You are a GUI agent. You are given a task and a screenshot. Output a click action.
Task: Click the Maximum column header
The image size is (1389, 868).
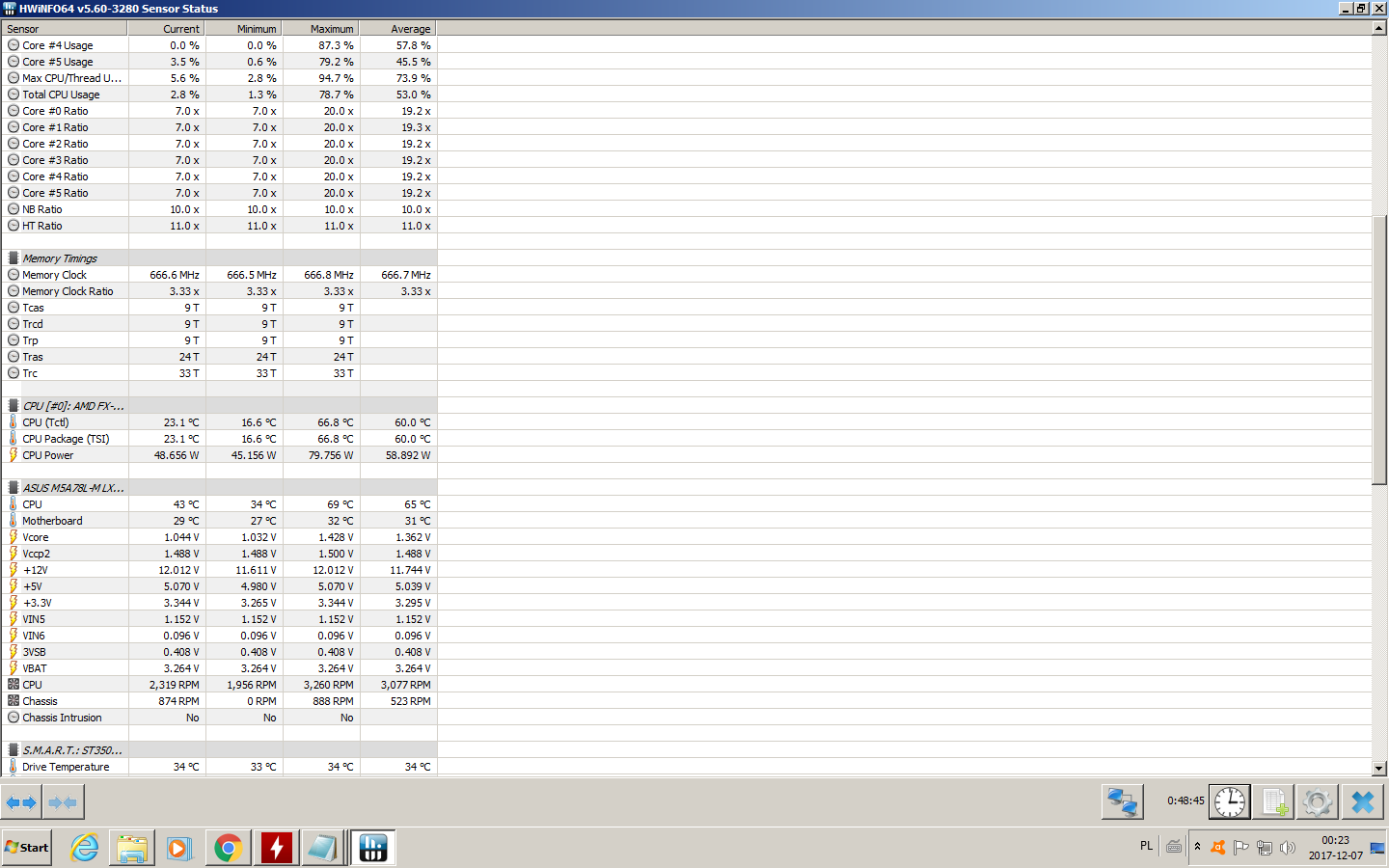(x=321, y=29)
